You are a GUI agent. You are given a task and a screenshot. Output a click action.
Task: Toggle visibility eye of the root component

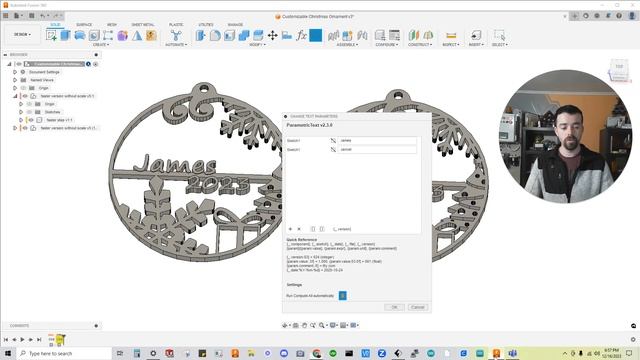point(19,64)
